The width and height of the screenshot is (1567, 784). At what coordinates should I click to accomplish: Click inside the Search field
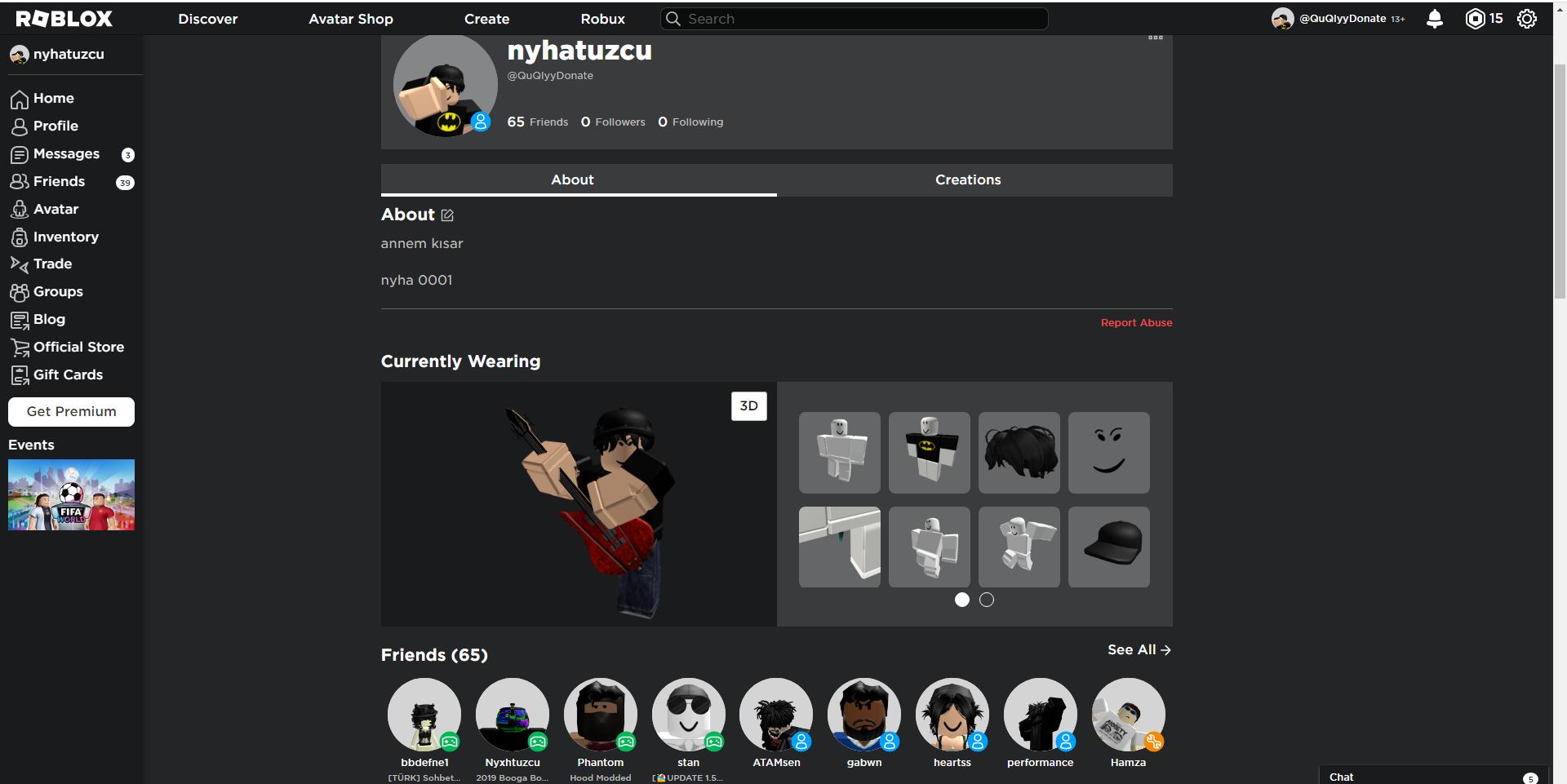(855, 19)
